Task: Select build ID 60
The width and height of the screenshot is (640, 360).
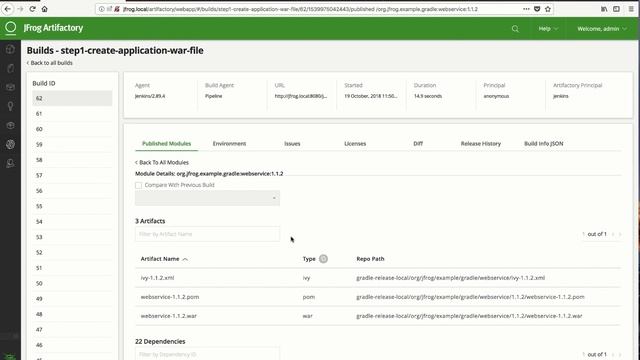Action: tap(72, 129)
